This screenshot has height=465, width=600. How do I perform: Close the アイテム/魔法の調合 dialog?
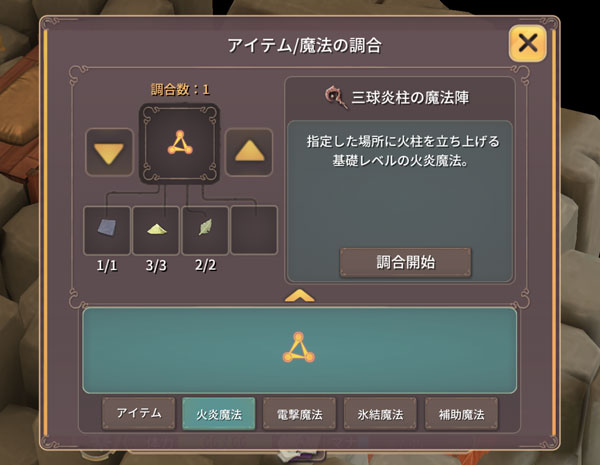[x=528, y=43]
